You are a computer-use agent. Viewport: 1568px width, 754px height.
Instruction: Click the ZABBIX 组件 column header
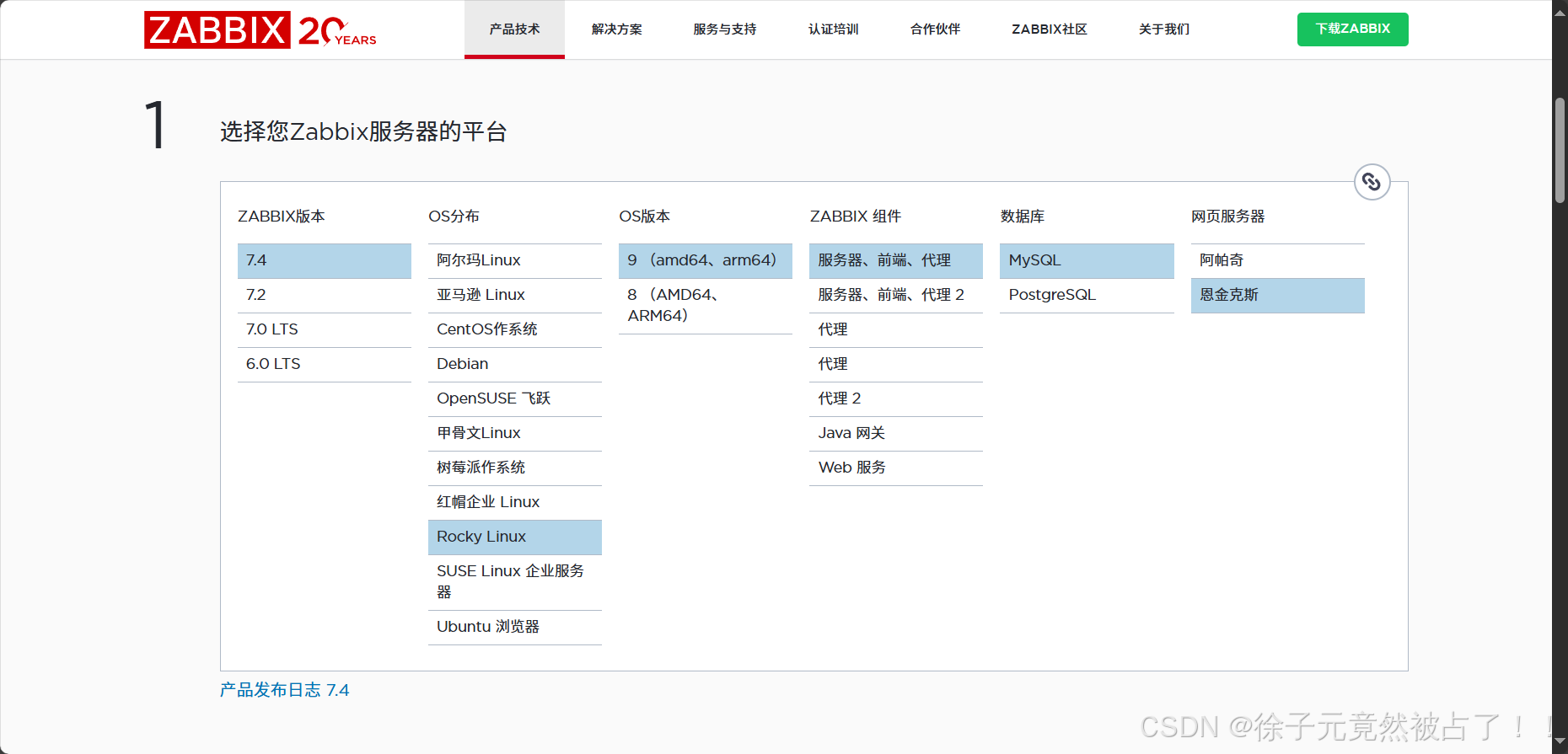coord(856,217)
